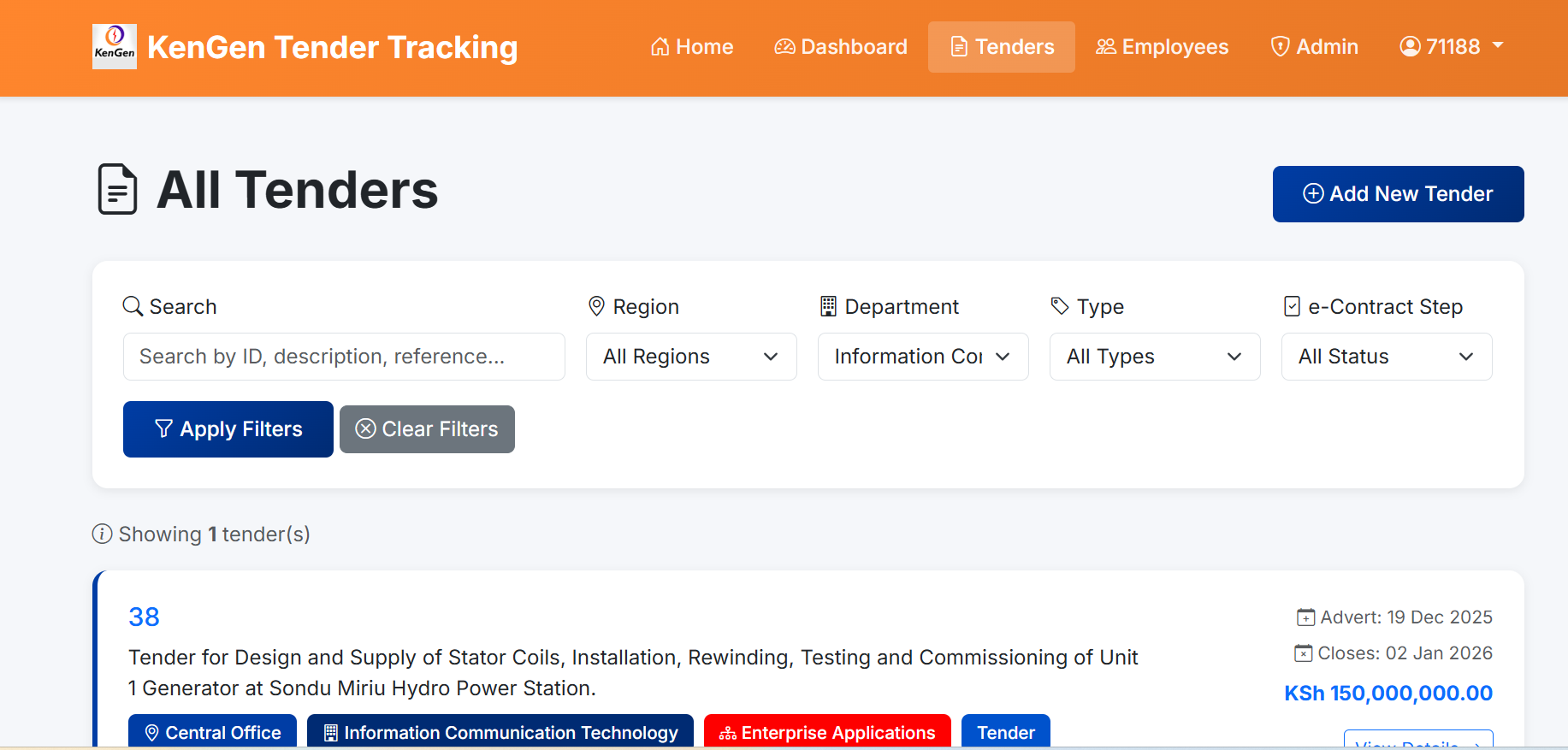This screenshot has height=750, width=1568.
Task: Click the Closes: 02 Jan 2026 text
Action: 1405,653
